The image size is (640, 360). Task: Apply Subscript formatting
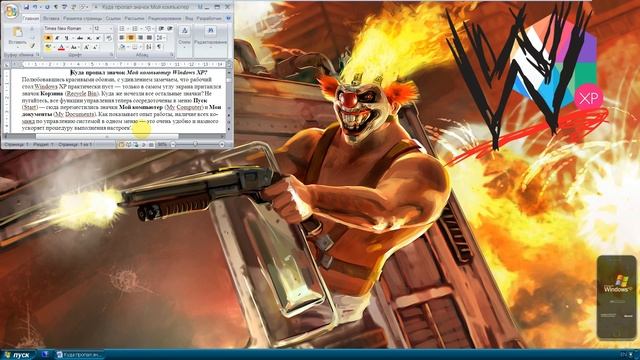point(89,38)
